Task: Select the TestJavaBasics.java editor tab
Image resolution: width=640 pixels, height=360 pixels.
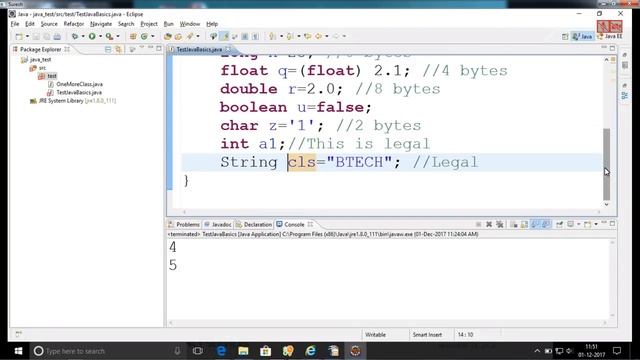Action: 199,49
